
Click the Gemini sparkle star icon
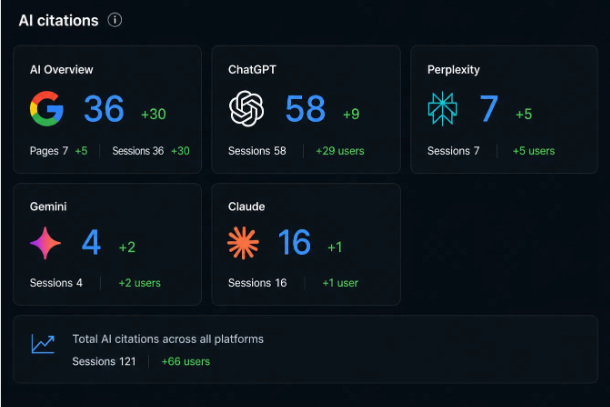[46, 243]
